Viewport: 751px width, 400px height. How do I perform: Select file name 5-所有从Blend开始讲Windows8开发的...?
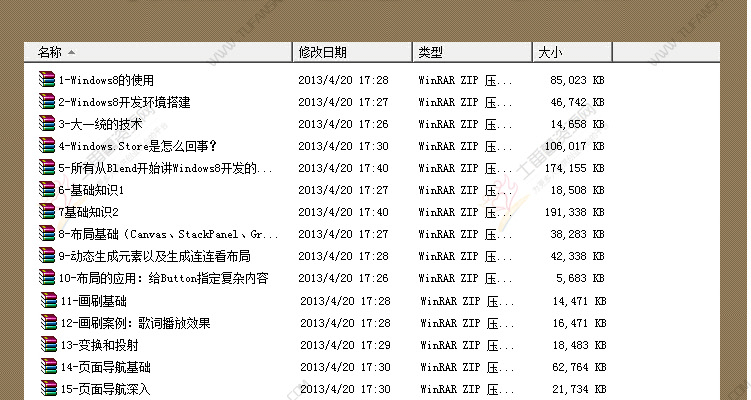(x=165, y=168)
